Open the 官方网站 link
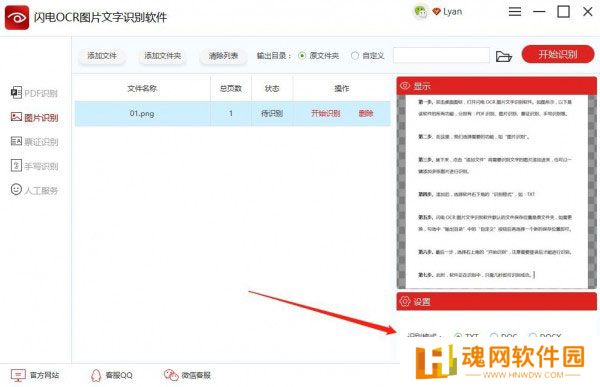This screenshot has width=600, height=387. [35, 375]
